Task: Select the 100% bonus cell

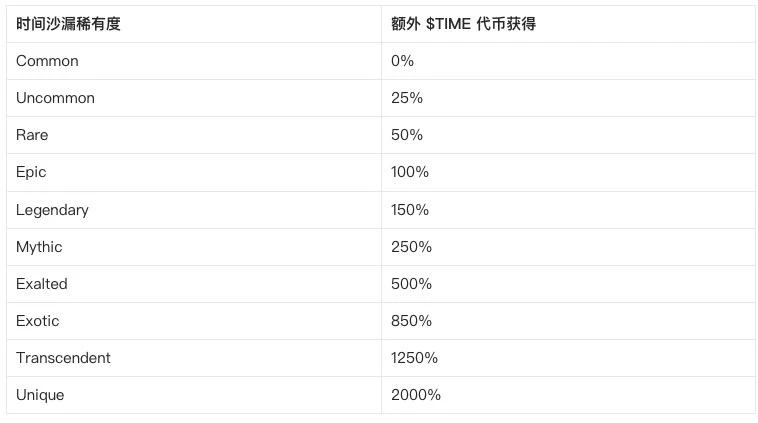Action: [410, 172]
